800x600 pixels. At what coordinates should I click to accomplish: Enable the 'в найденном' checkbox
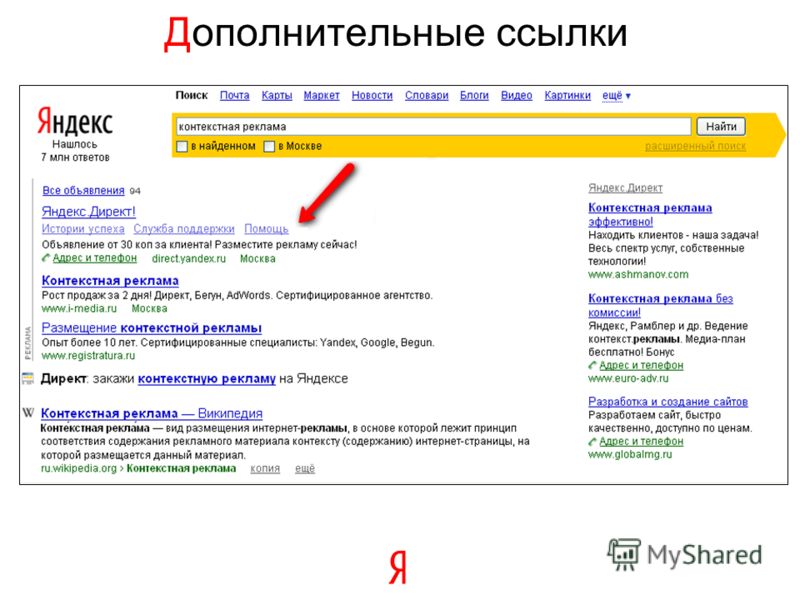pyautogui.click(x=182, y=146)
